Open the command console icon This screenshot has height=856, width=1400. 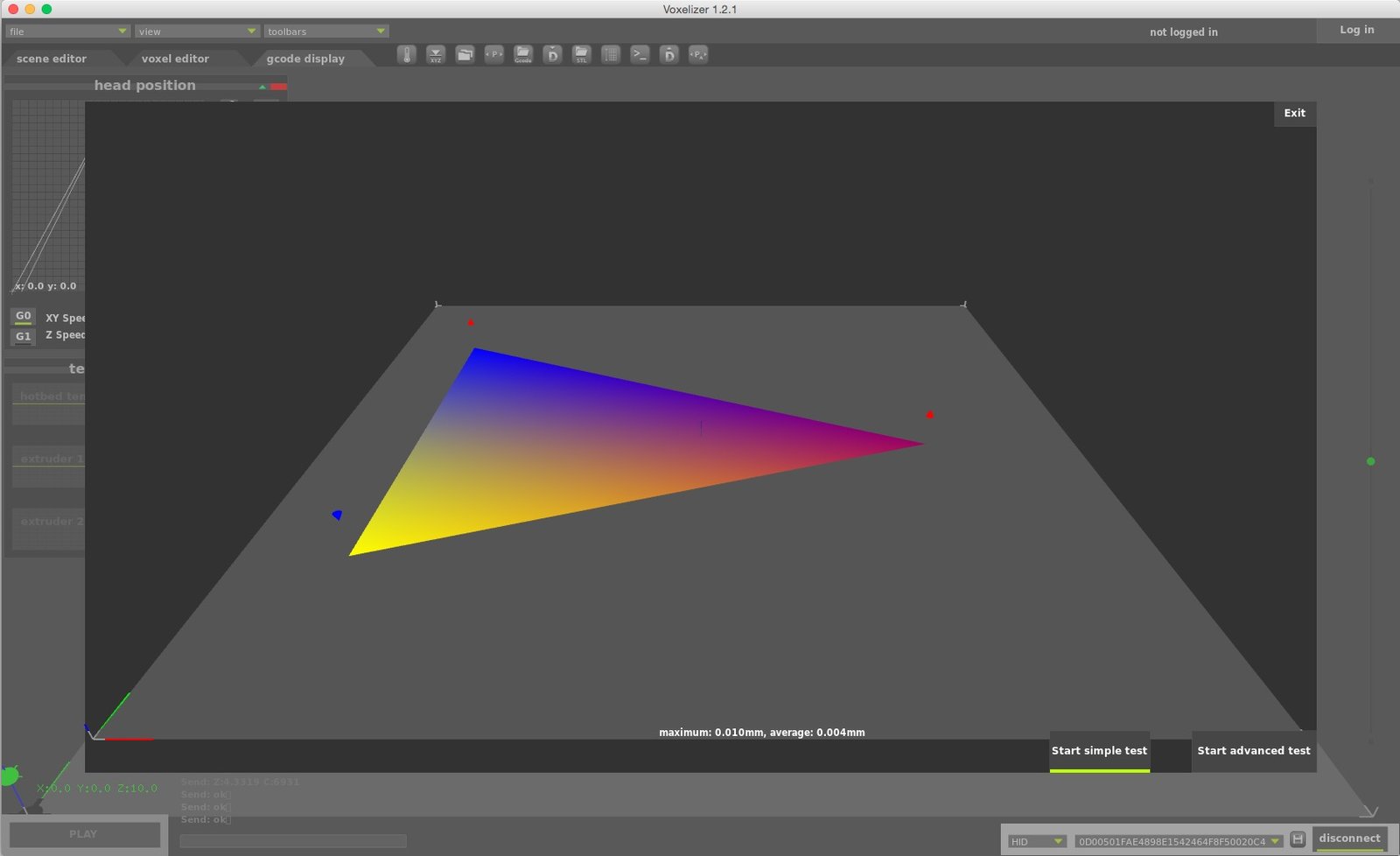pos(640,54)
